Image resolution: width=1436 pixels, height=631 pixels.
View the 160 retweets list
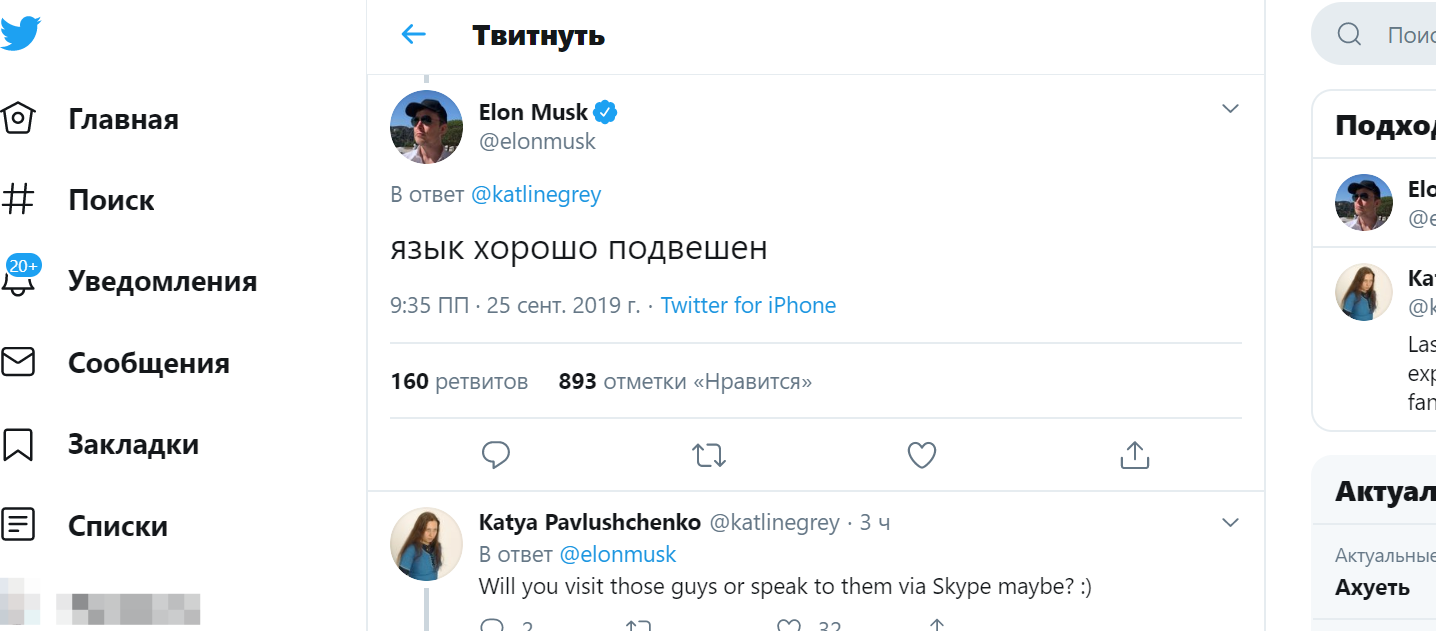[459, 381]
